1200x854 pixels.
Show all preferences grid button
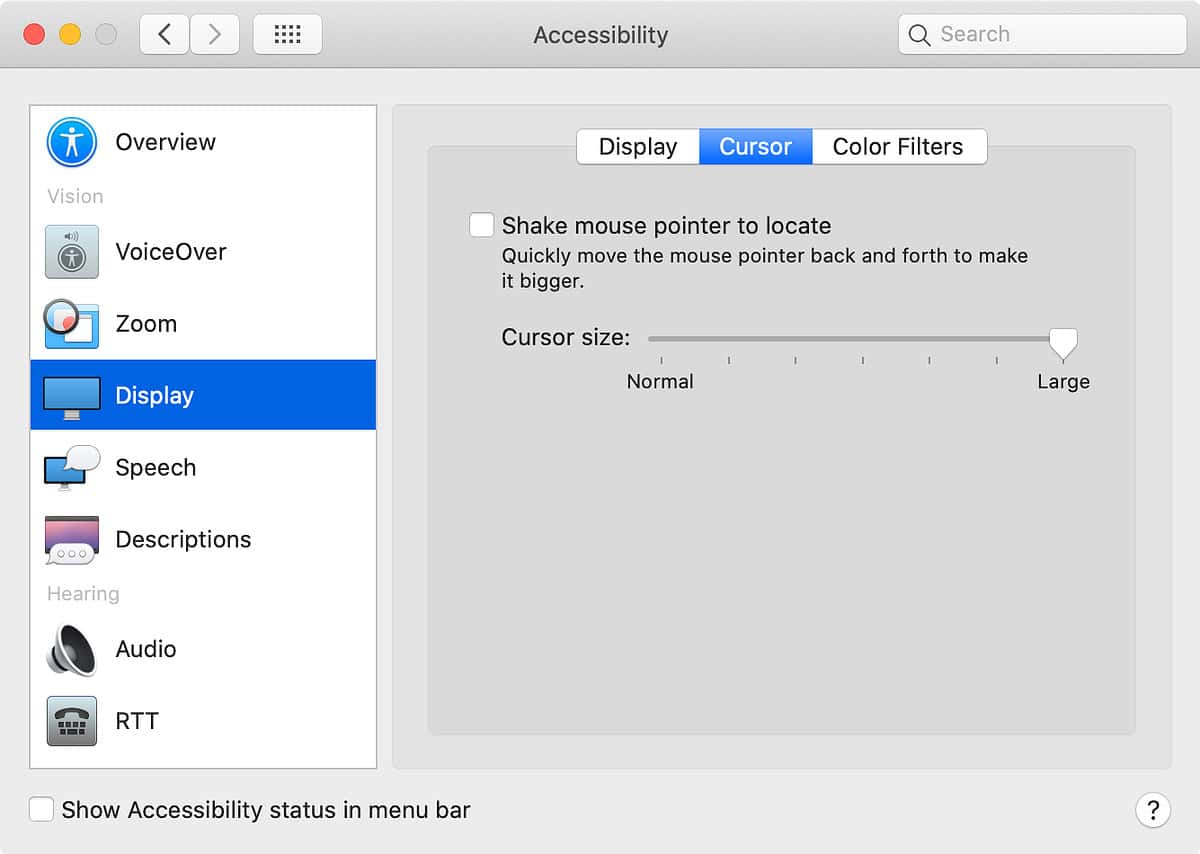pos(288,35)
